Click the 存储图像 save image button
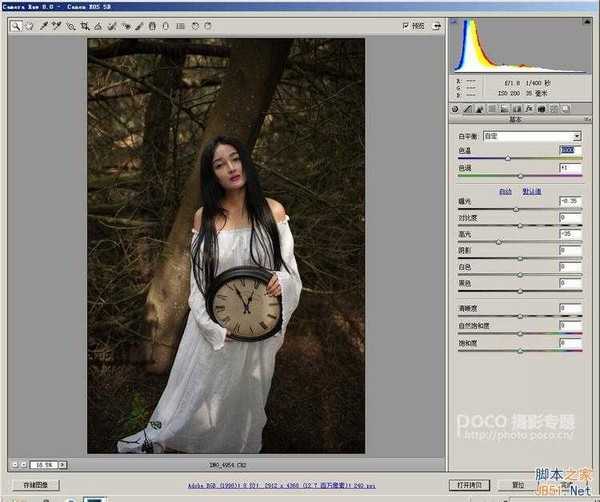The width and height of the screenshot is (600, 502). 34,484
